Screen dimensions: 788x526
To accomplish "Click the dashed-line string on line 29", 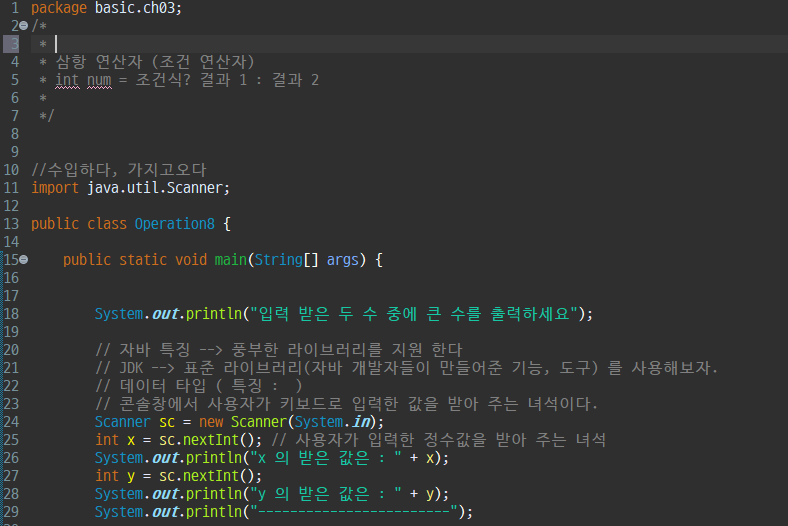I will (354, 512).
